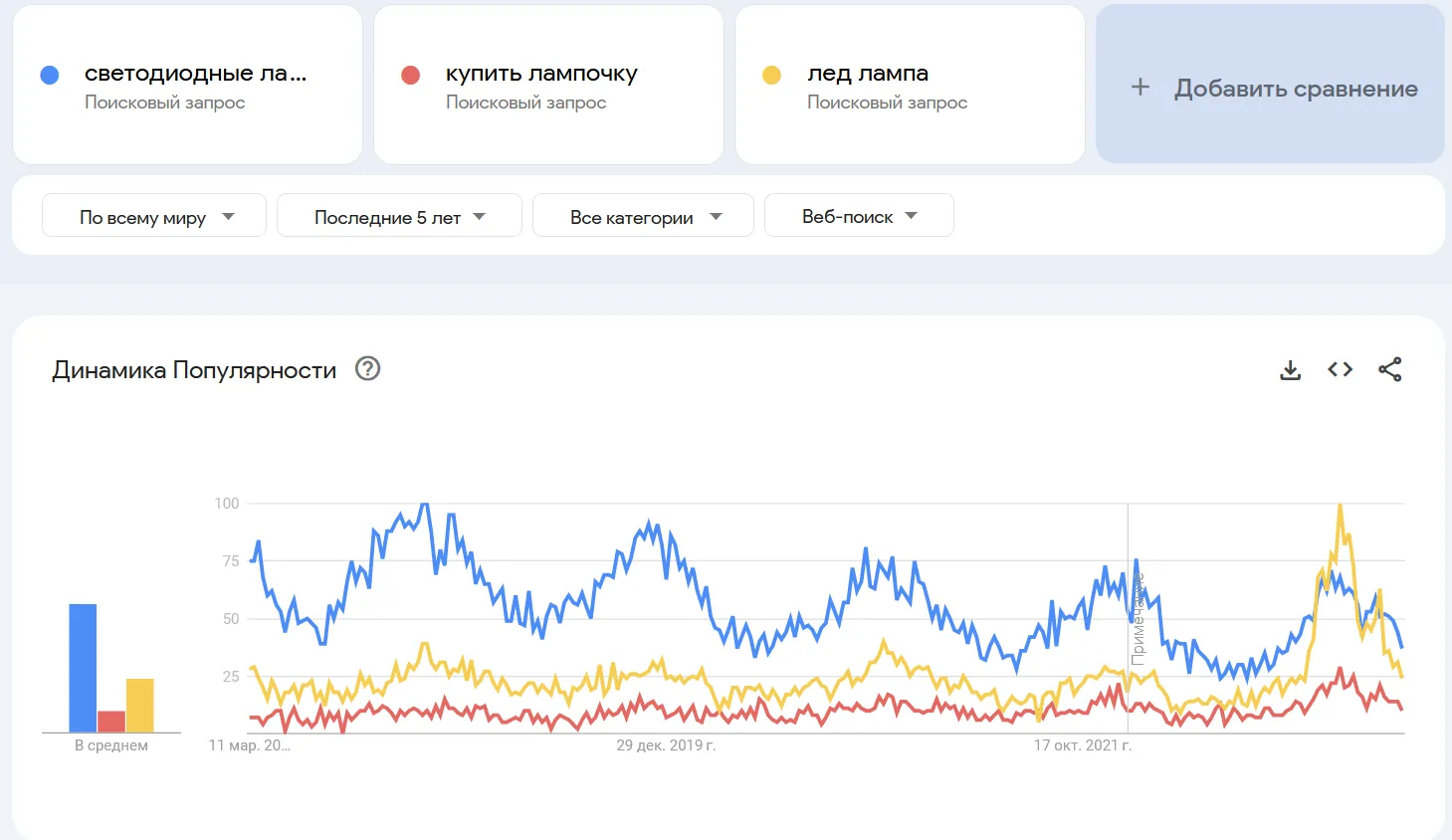Share the popularity dynamics chart

click(1389, 370)
